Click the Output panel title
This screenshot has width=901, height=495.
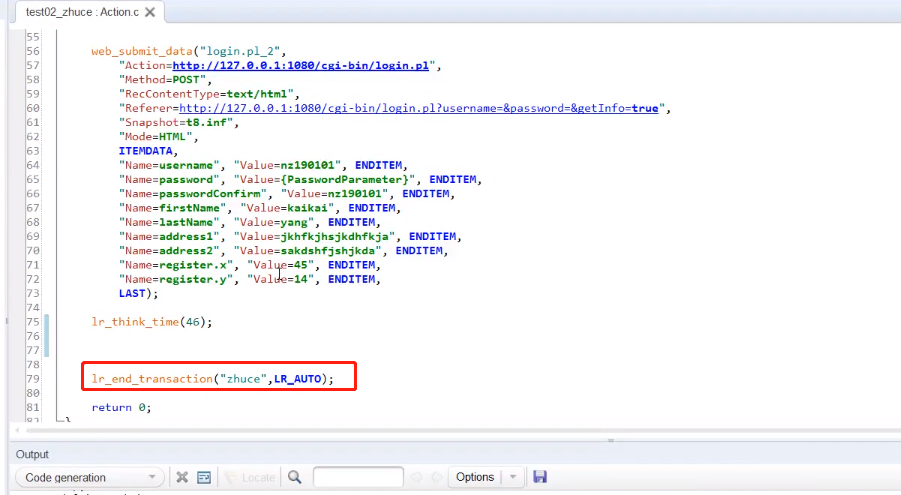[32, 454]
